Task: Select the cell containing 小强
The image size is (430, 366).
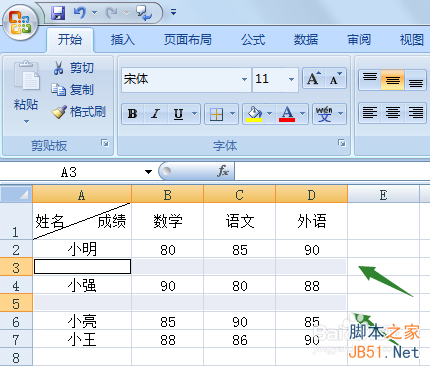Action: (x=82, y=285)
